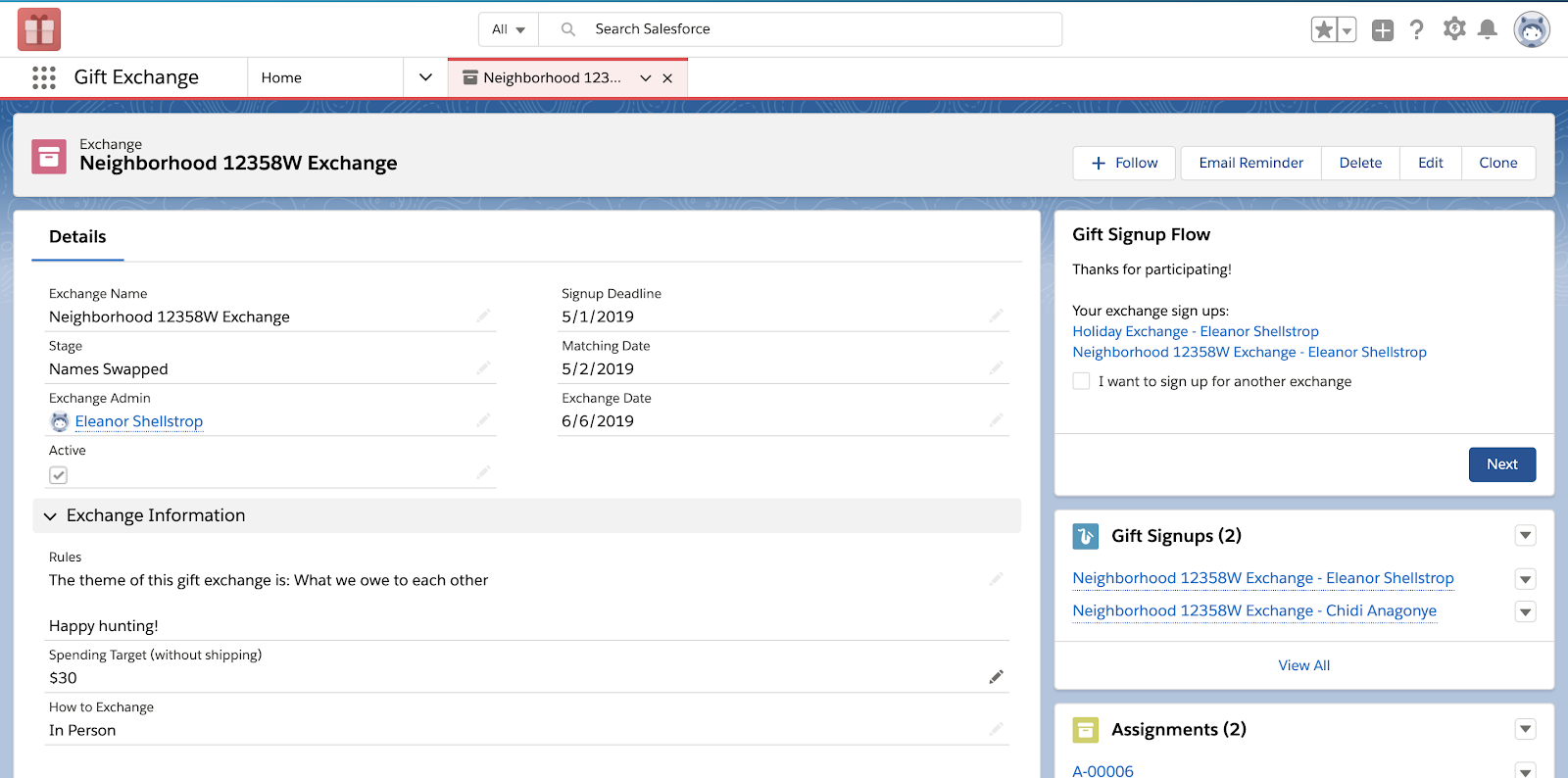Viewport: 1568px width, 778px height.
Task: Edit the Stage field pencil icon
Action: [x=483, y=367]
